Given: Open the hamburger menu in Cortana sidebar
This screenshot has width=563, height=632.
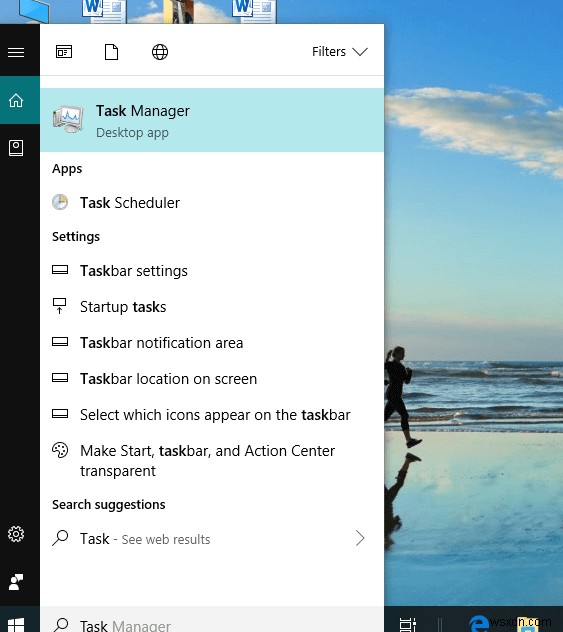Looking at the screenshot, I should click(16, 52).
